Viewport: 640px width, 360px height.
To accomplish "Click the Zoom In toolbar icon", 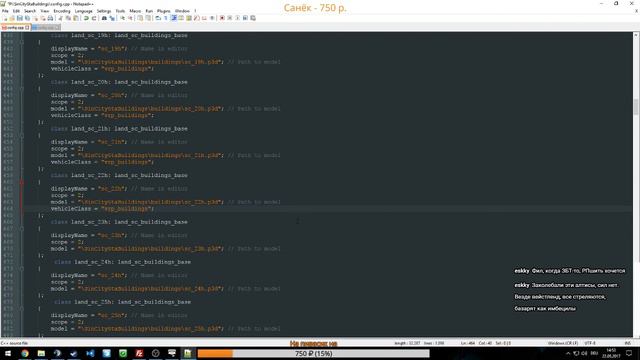I will (x=122, y=18).
